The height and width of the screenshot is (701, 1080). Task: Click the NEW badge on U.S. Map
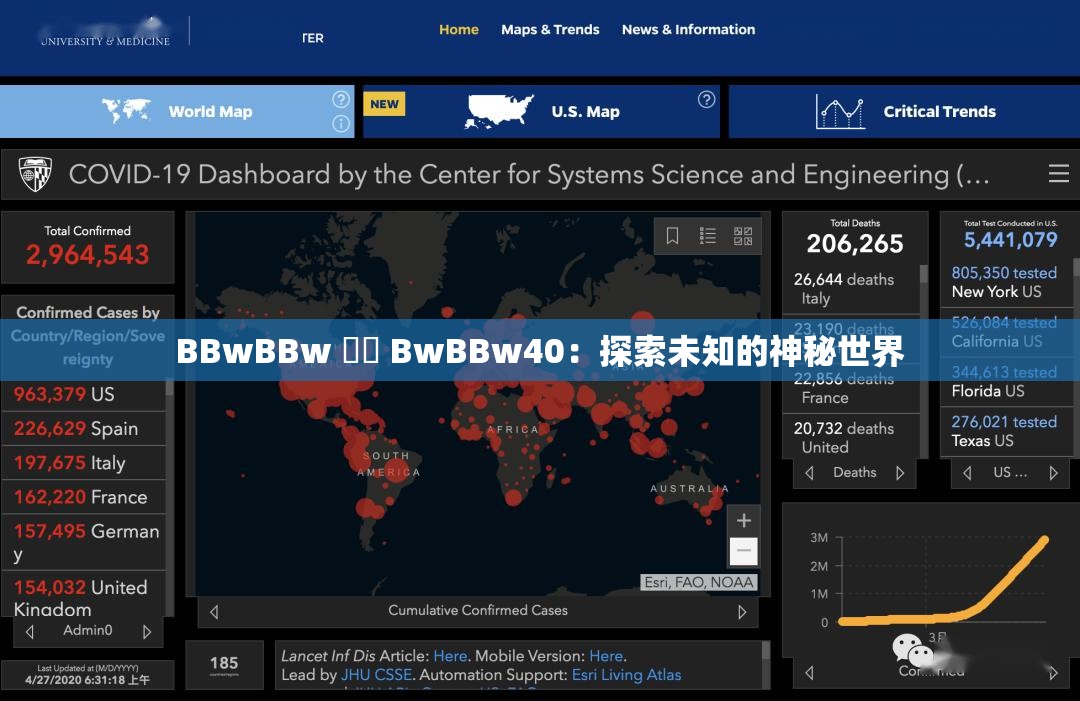click(384, 104)
